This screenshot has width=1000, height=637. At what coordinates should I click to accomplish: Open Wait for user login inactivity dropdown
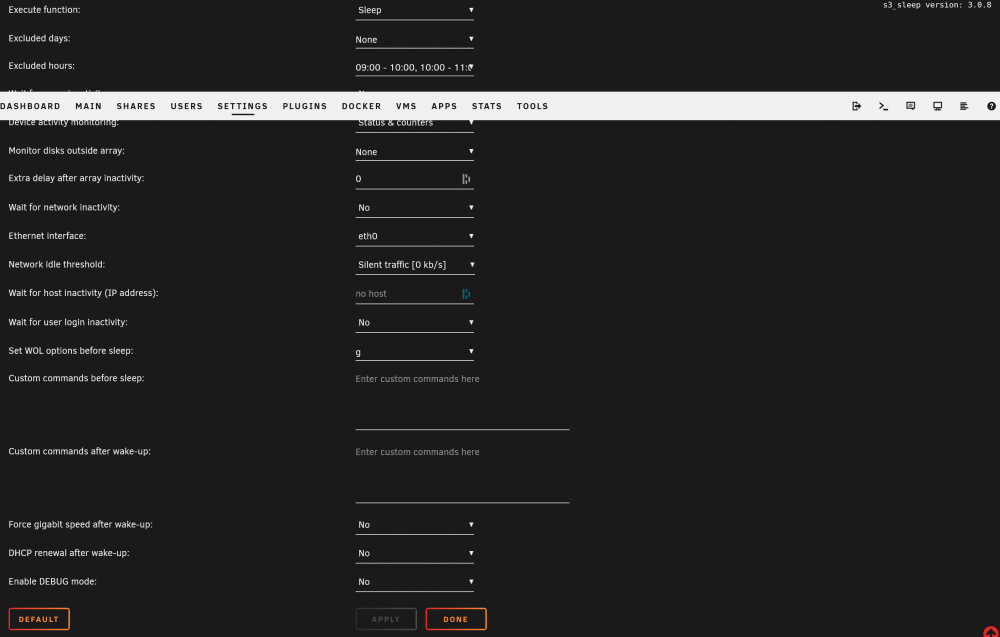[x=415, y=323]
